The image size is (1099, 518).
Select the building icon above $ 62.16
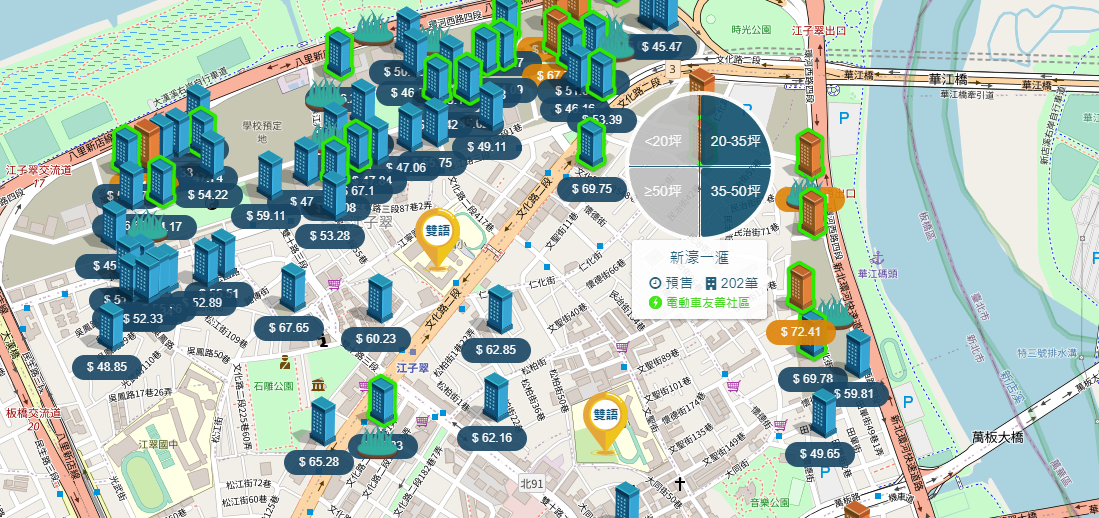point(496,398)
